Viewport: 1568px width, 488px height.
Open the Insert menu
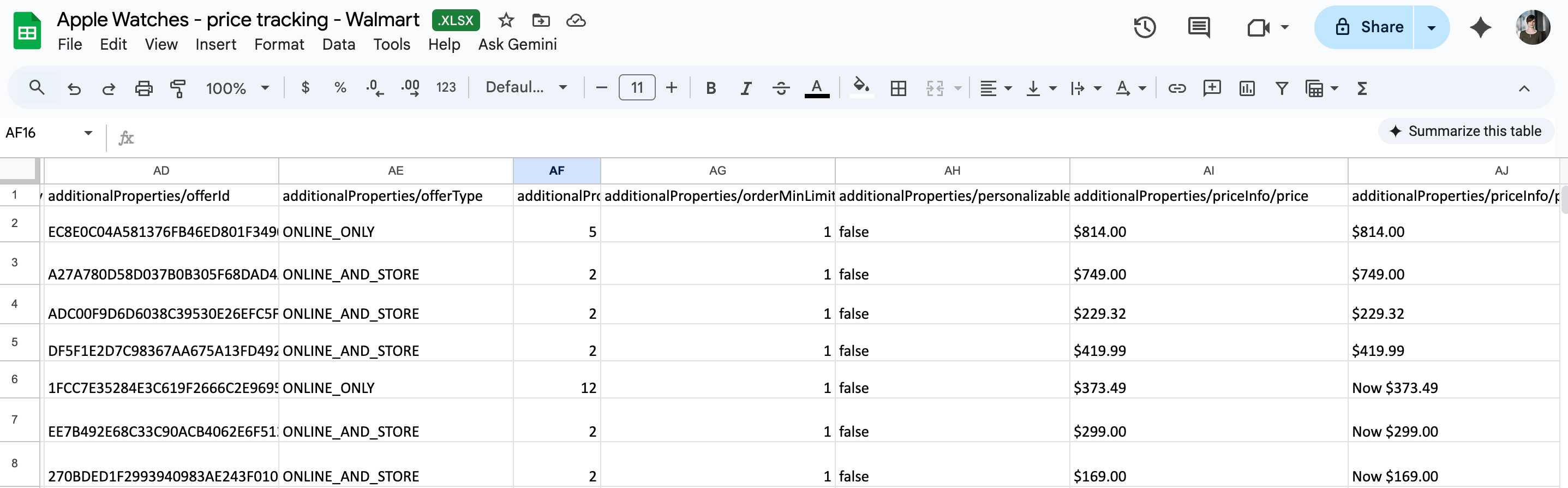click(x=216, y=44)
